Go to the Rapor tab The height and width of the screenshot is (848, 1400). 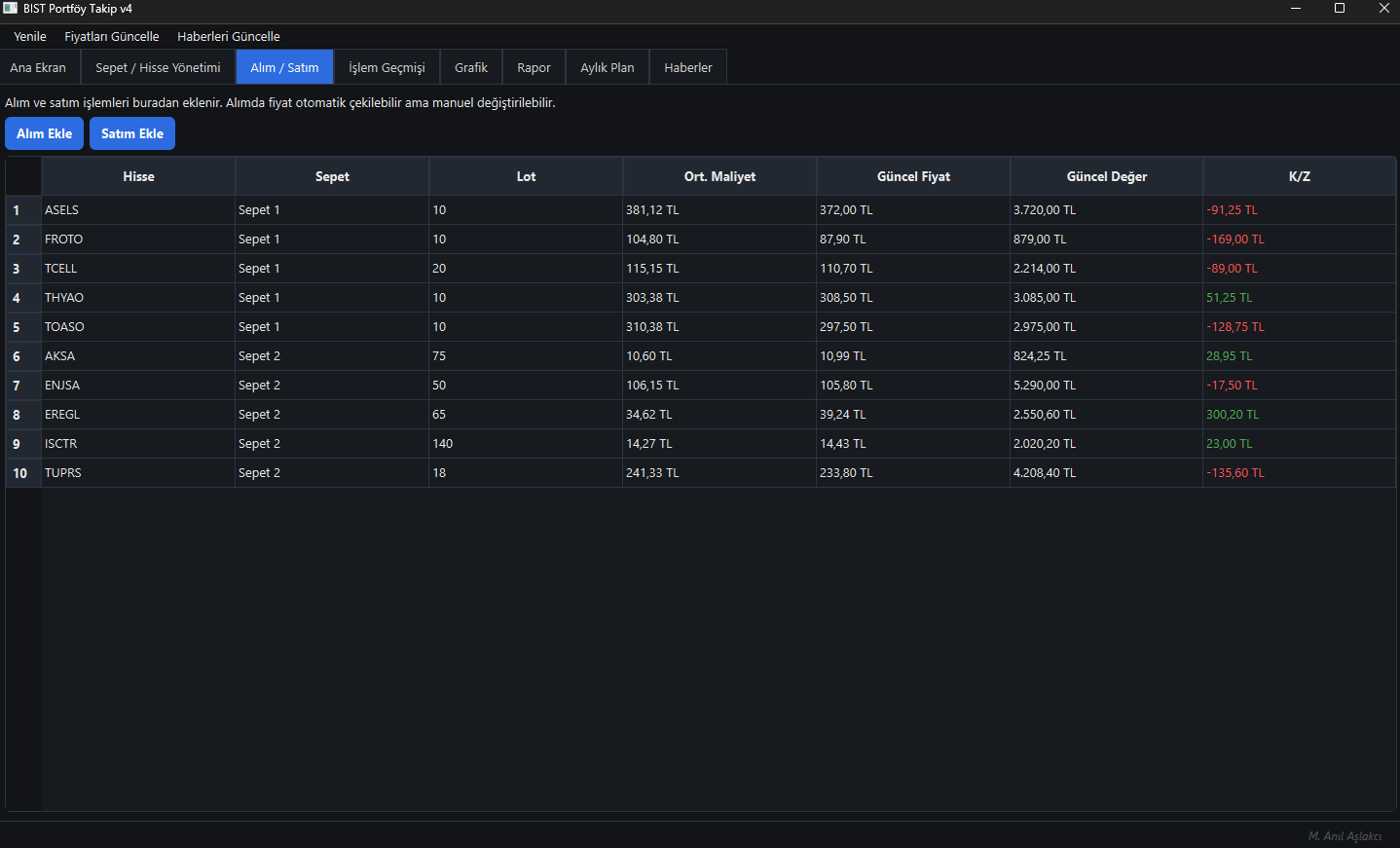coord(534,67)
